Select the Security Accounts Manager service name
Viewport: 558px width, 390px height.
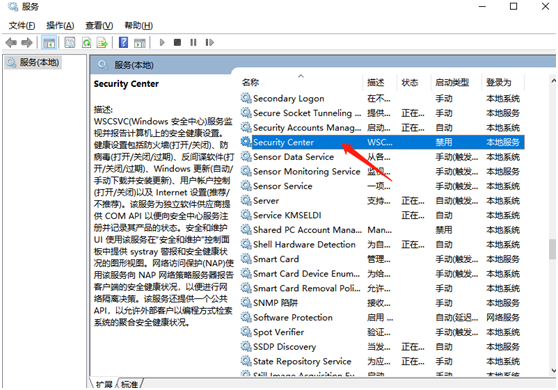[x=307, y=128]
